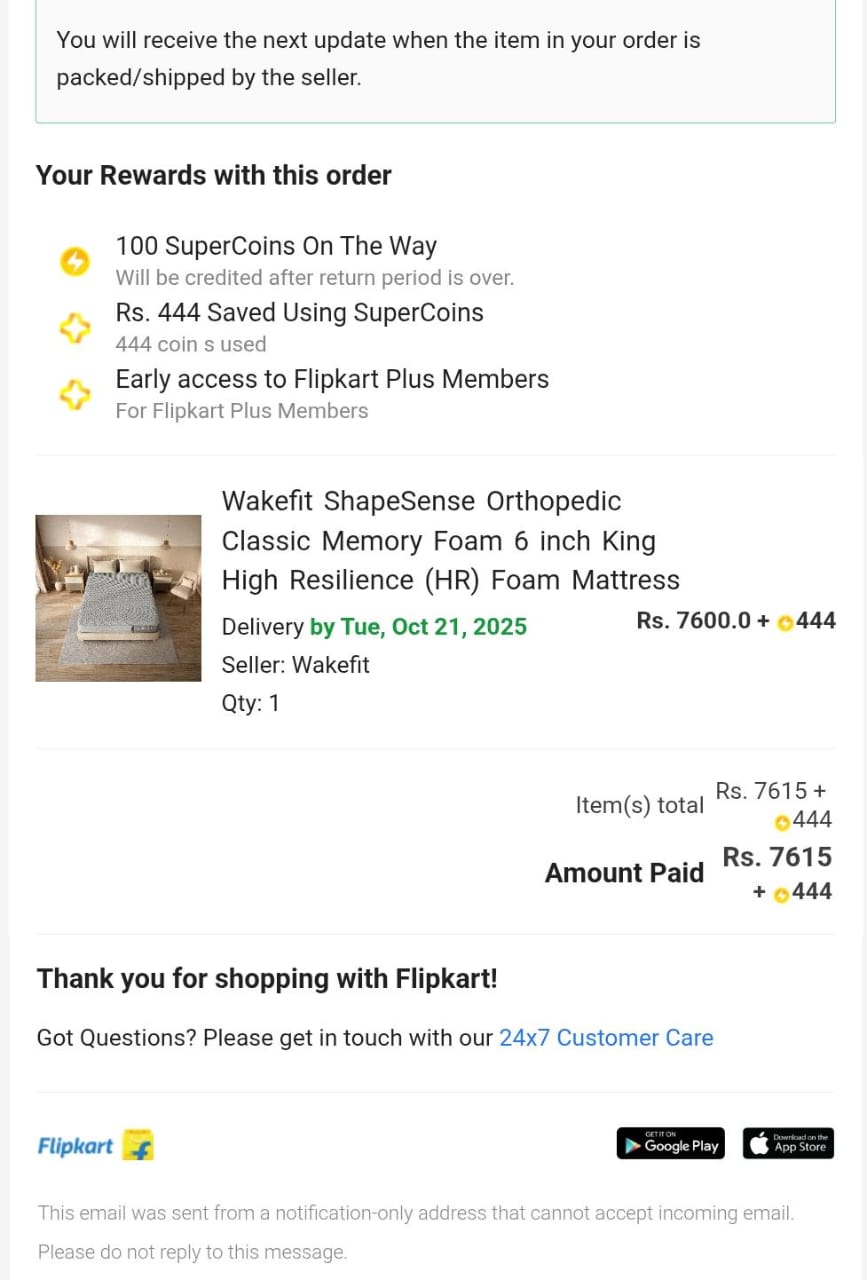
Task: Click the coin icon in Item(s) total
Action: [x=783, y=822]
